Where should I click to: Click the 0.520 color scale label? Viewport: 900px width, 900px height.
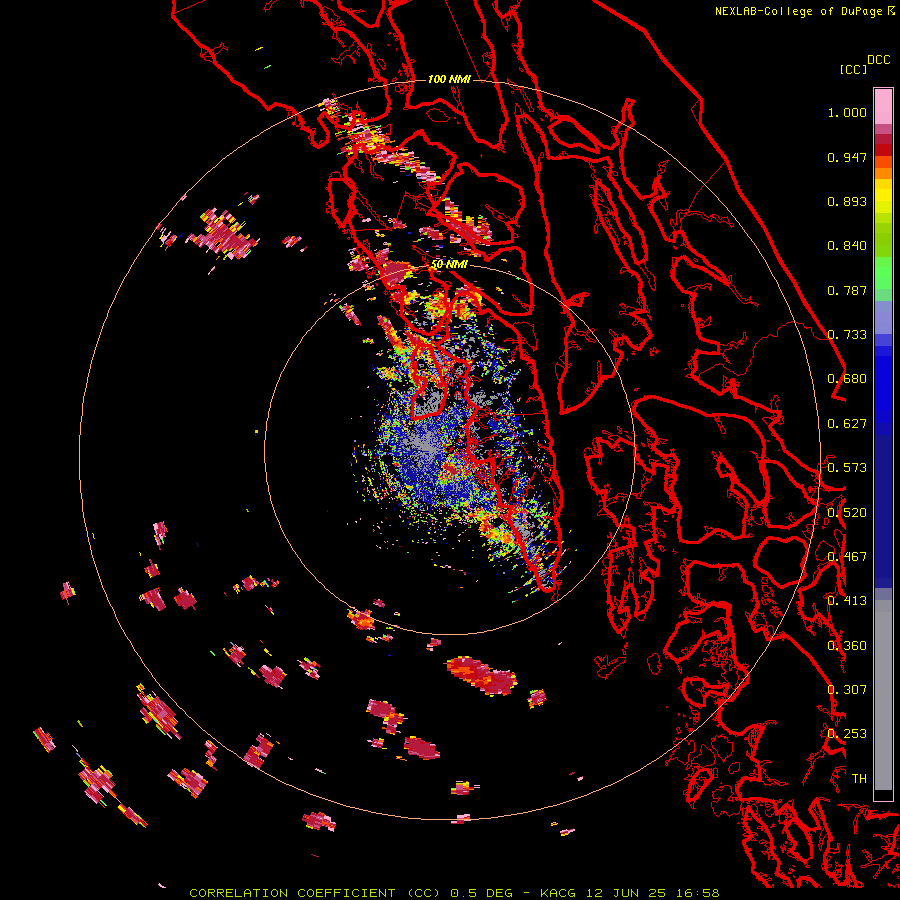847,512
